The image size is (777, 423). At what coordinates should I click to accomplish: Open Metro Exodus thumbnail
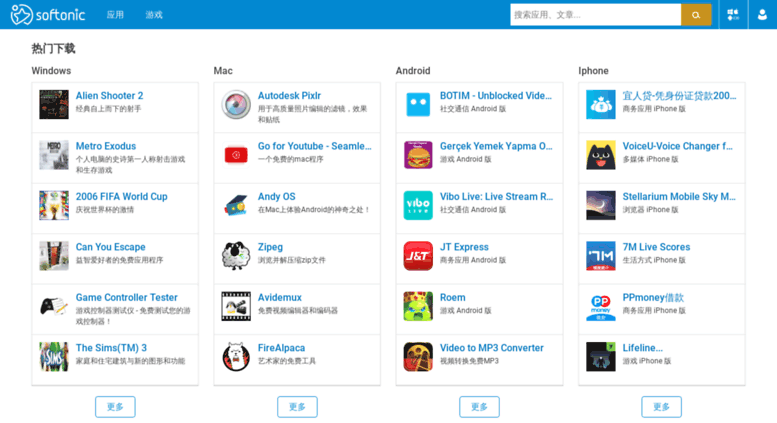(54, 155)
